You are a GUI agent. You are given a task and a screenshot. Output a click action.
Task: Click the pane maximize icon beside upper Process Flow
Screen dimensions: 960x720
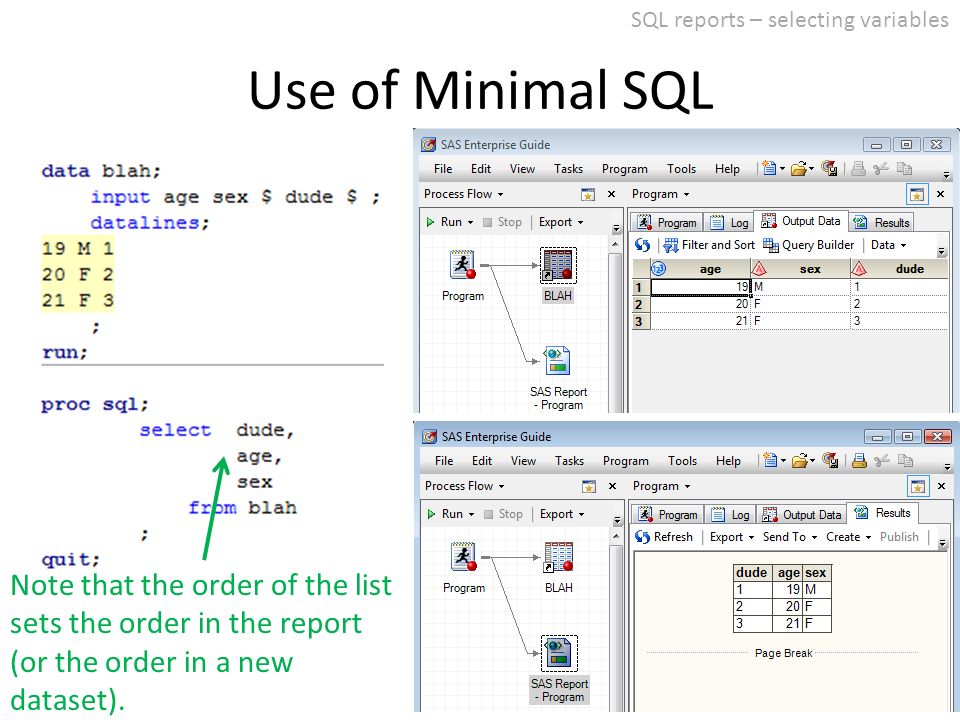coord(587,195)
